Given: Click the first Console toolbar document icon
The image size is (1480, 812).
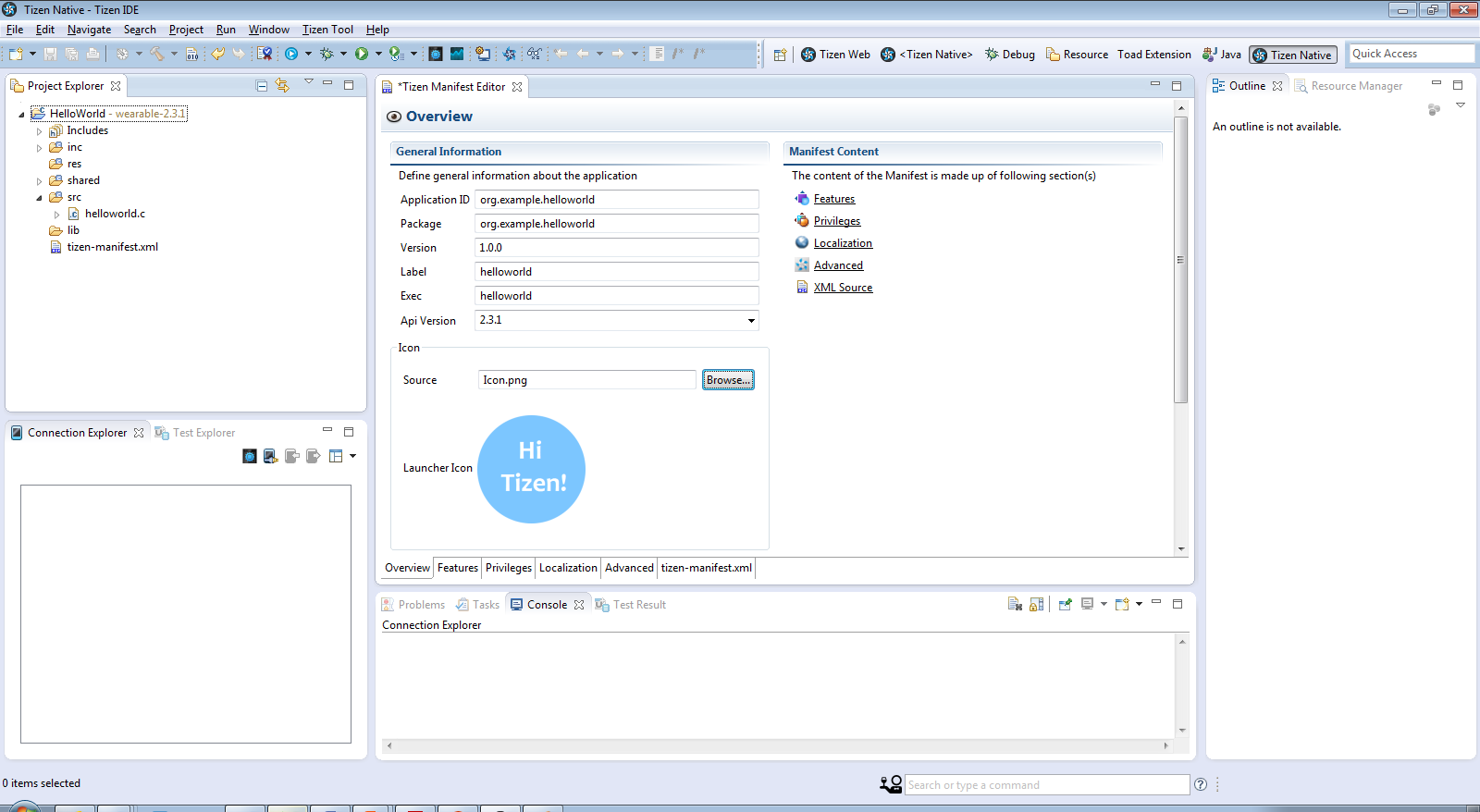Looking at the screenshot, I should coord(1015,604).
